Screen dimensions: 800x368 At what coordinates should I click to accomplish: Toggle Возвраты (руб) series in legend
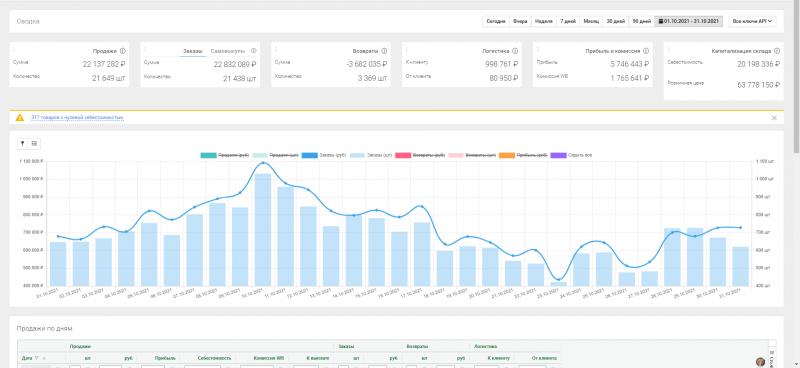[x=420, y=155]
